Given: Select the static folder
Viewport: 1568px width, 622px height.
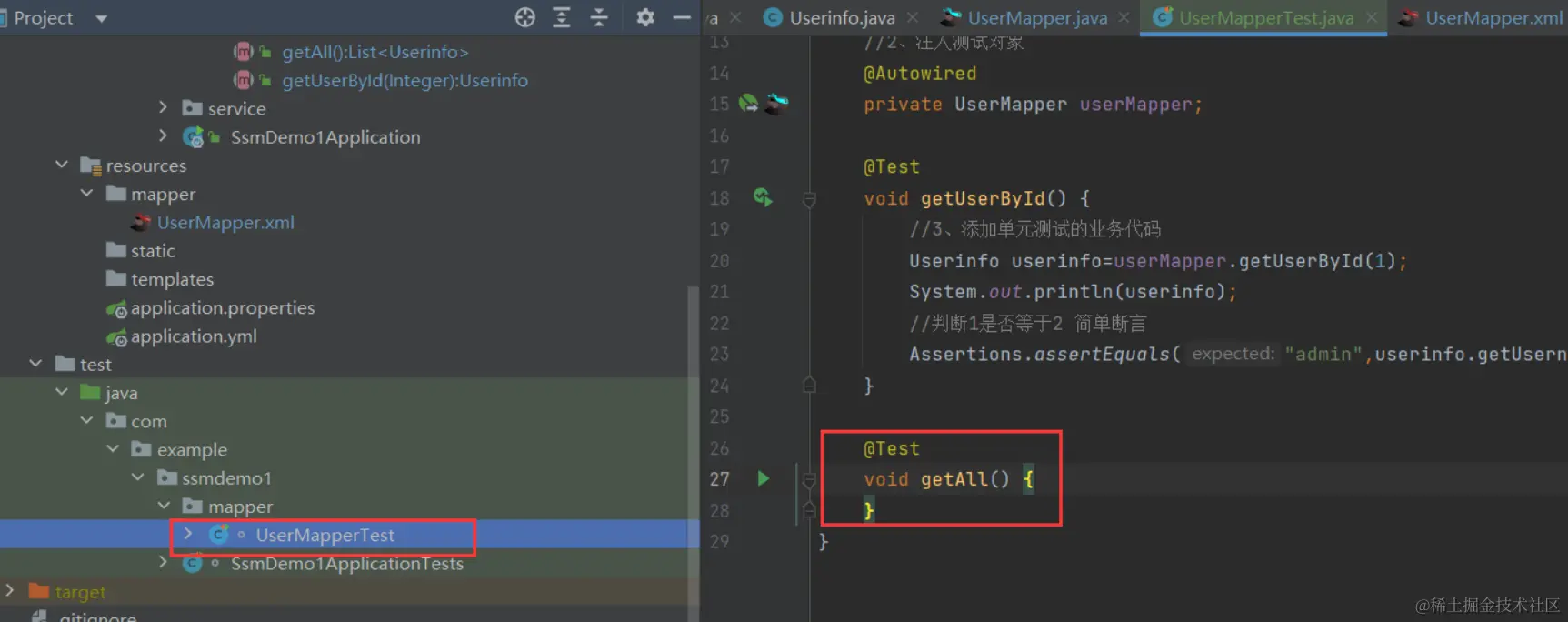Looking at the screenshot, I should (153, 250).
